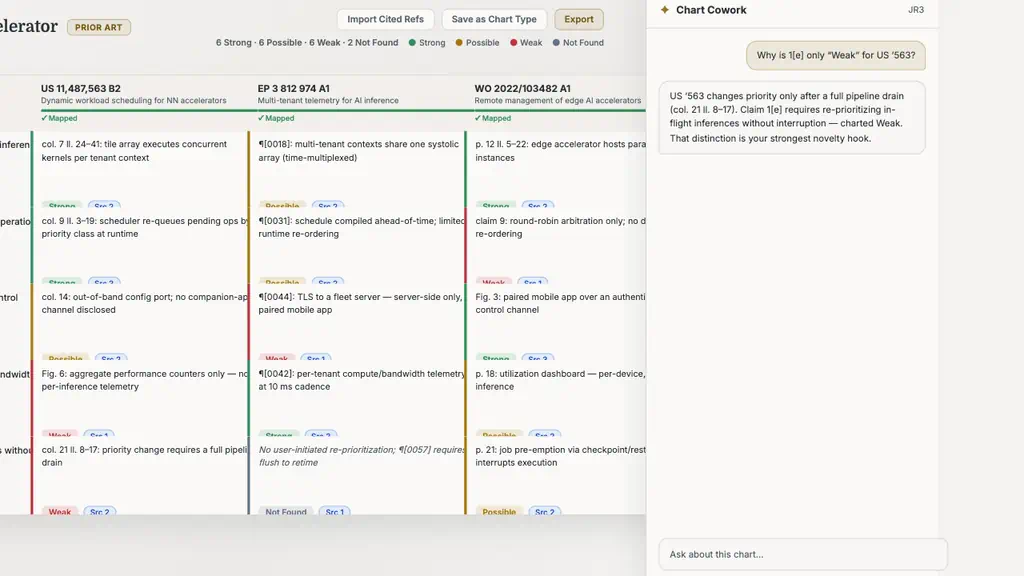
Task: Click Mapped checkmark under EP 3 812 974 A1
Action: pos(261,118)
